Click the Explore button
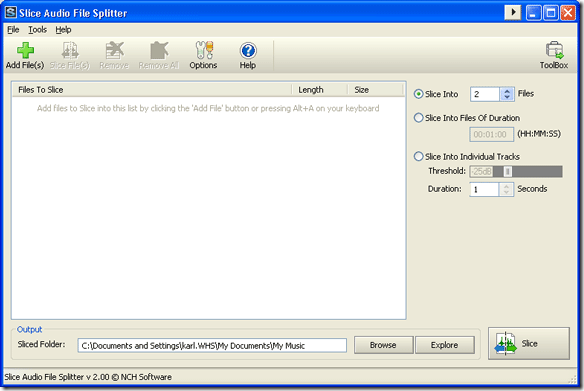This screenshot has width=584, height=391. coord(444,345)
